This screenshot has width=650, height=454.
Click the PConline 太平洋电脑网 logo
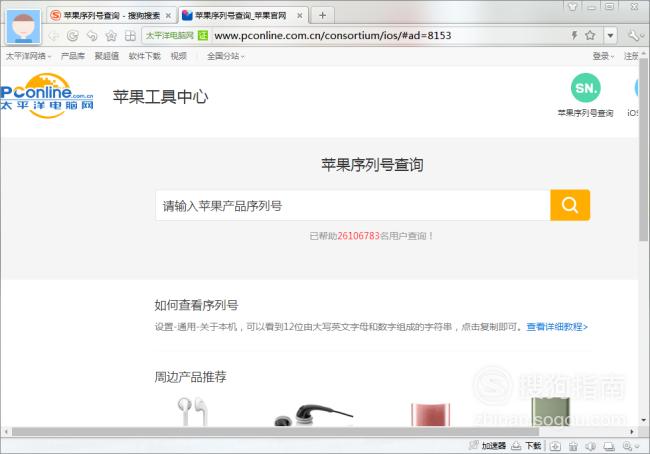click(x=47, y=96)
